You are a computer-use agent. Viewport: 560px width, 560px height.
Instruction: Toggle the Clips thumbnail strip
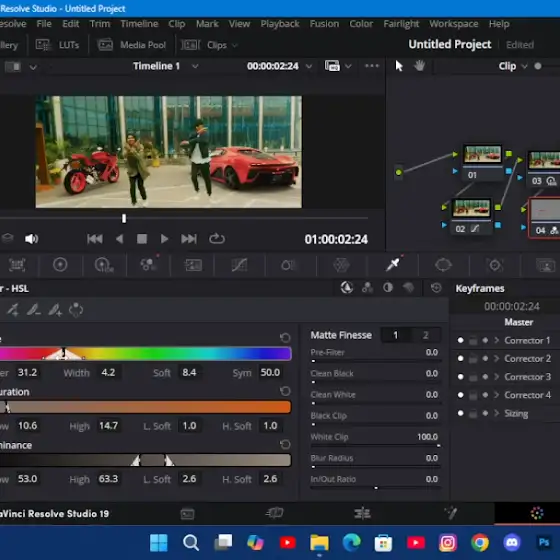pyautogui.click(x=204, y=45)
